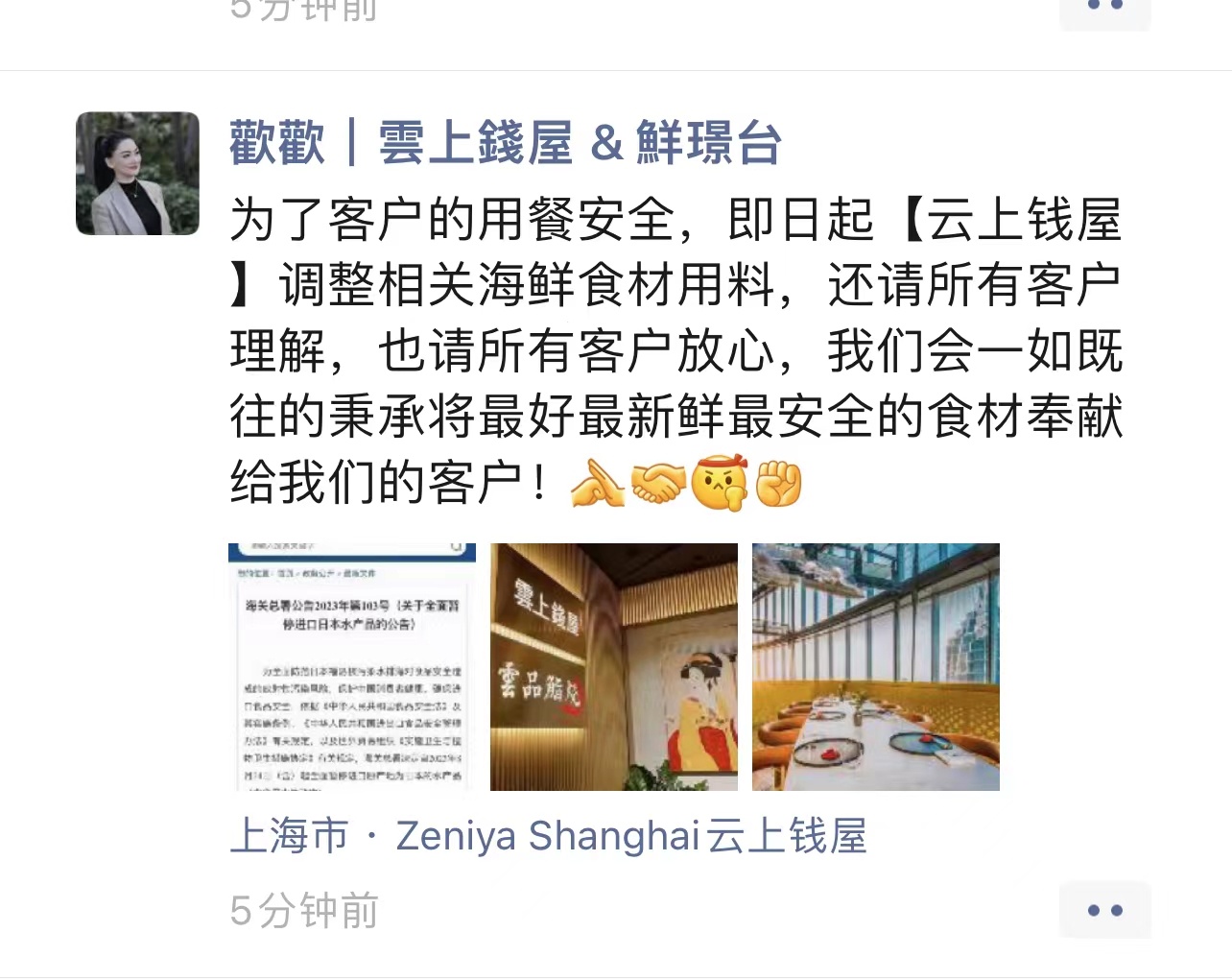
Task: Open the photo with the 雲上錢屋 wall sign
Action: tap(614, 667)
